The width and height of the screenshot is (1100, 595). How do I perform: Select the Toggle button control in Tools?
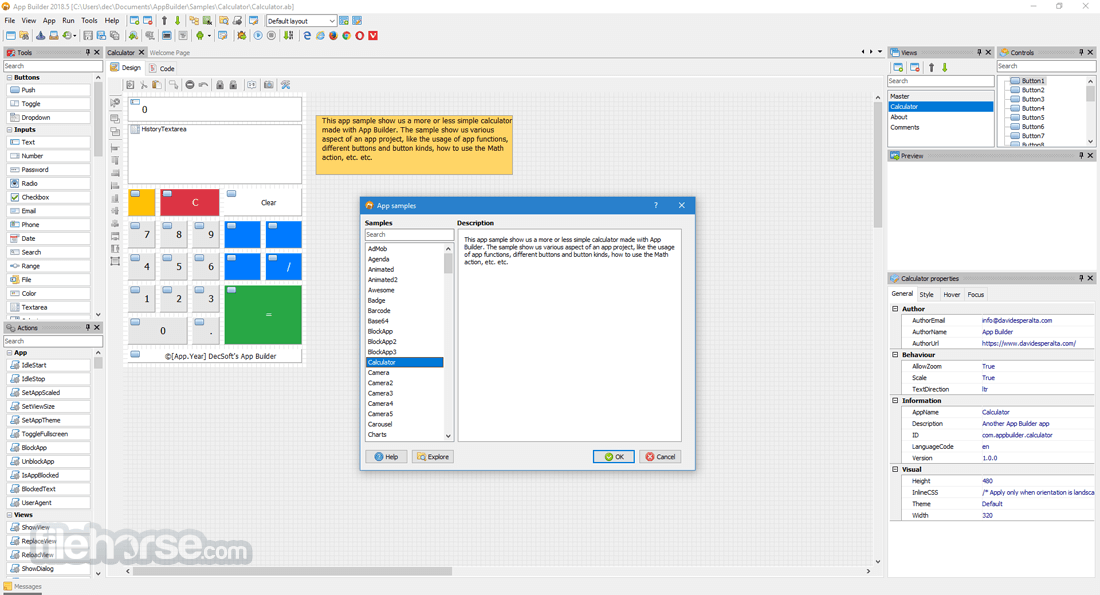[48, 104]
